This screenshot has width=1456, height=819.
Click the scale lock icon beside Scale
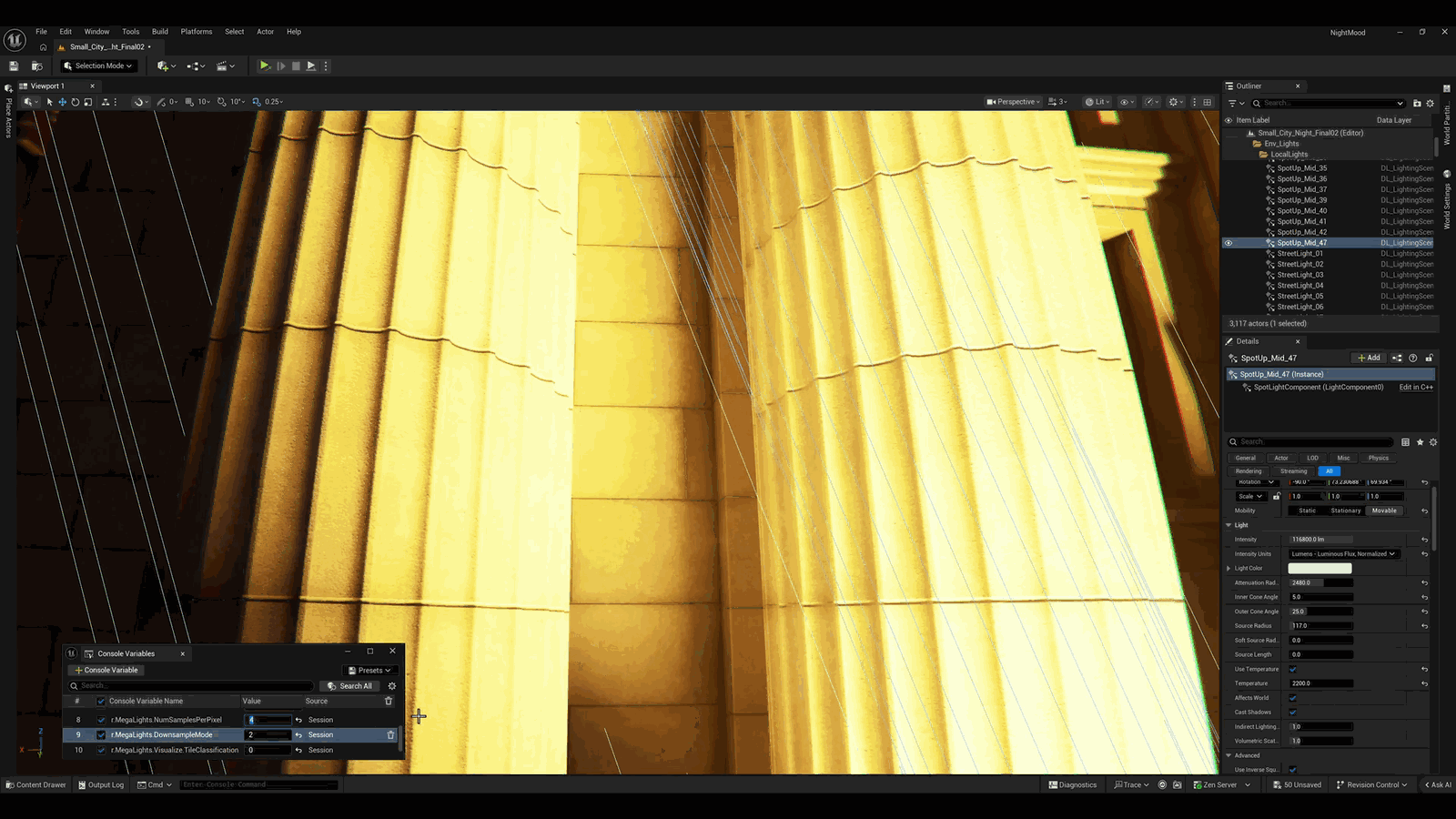pos(1276,497)
